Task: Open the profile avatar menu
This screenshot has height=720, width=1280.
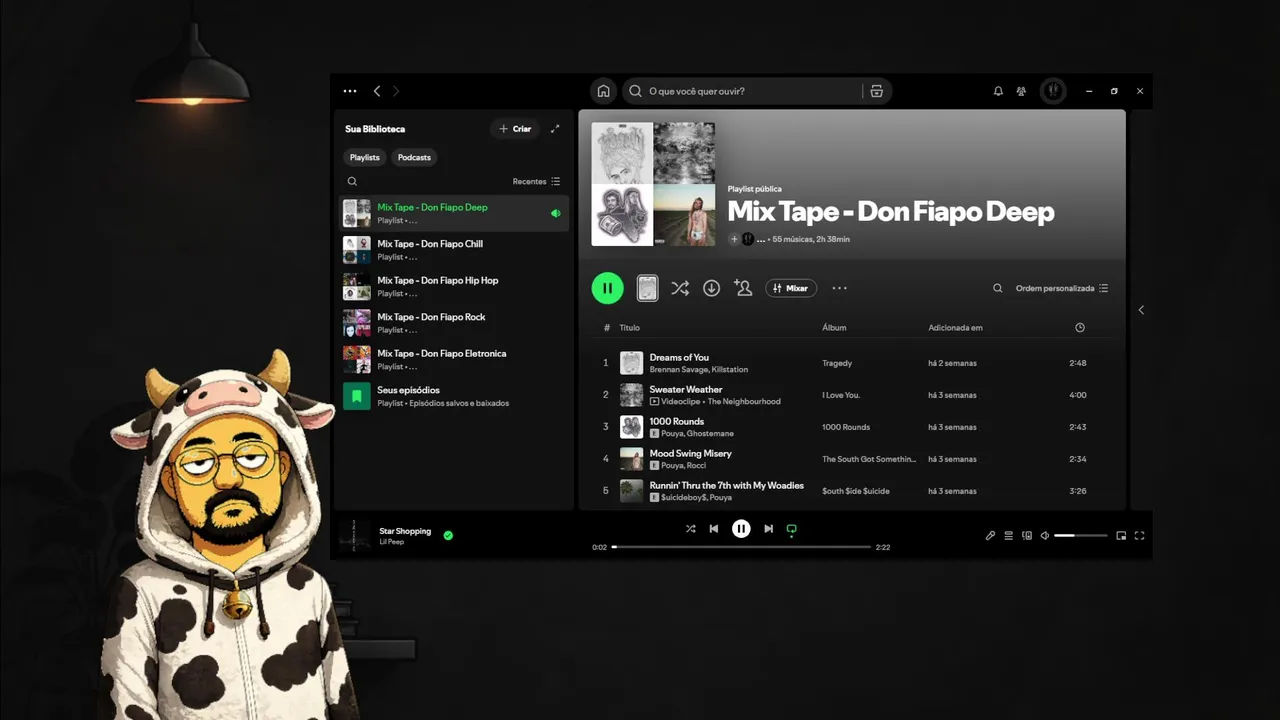Action: (1053, 91)
